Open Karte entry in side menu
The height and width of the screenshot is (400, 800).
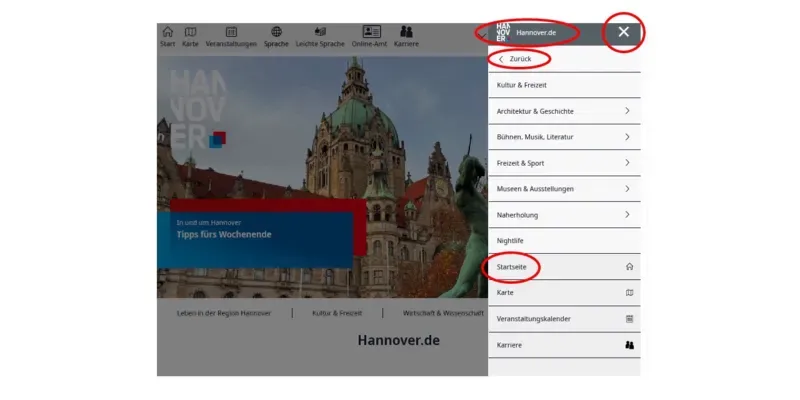564,293
